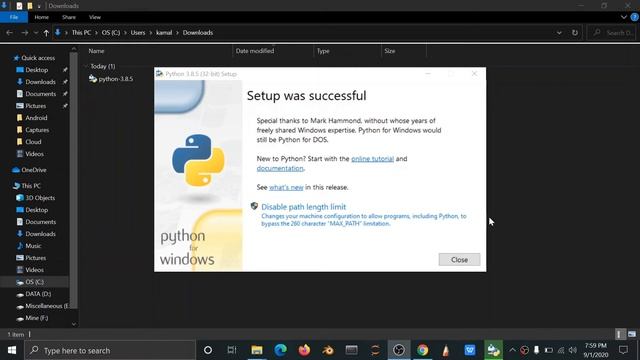
Task: Open Android folder in navigation pane
Action: point(36,118)
